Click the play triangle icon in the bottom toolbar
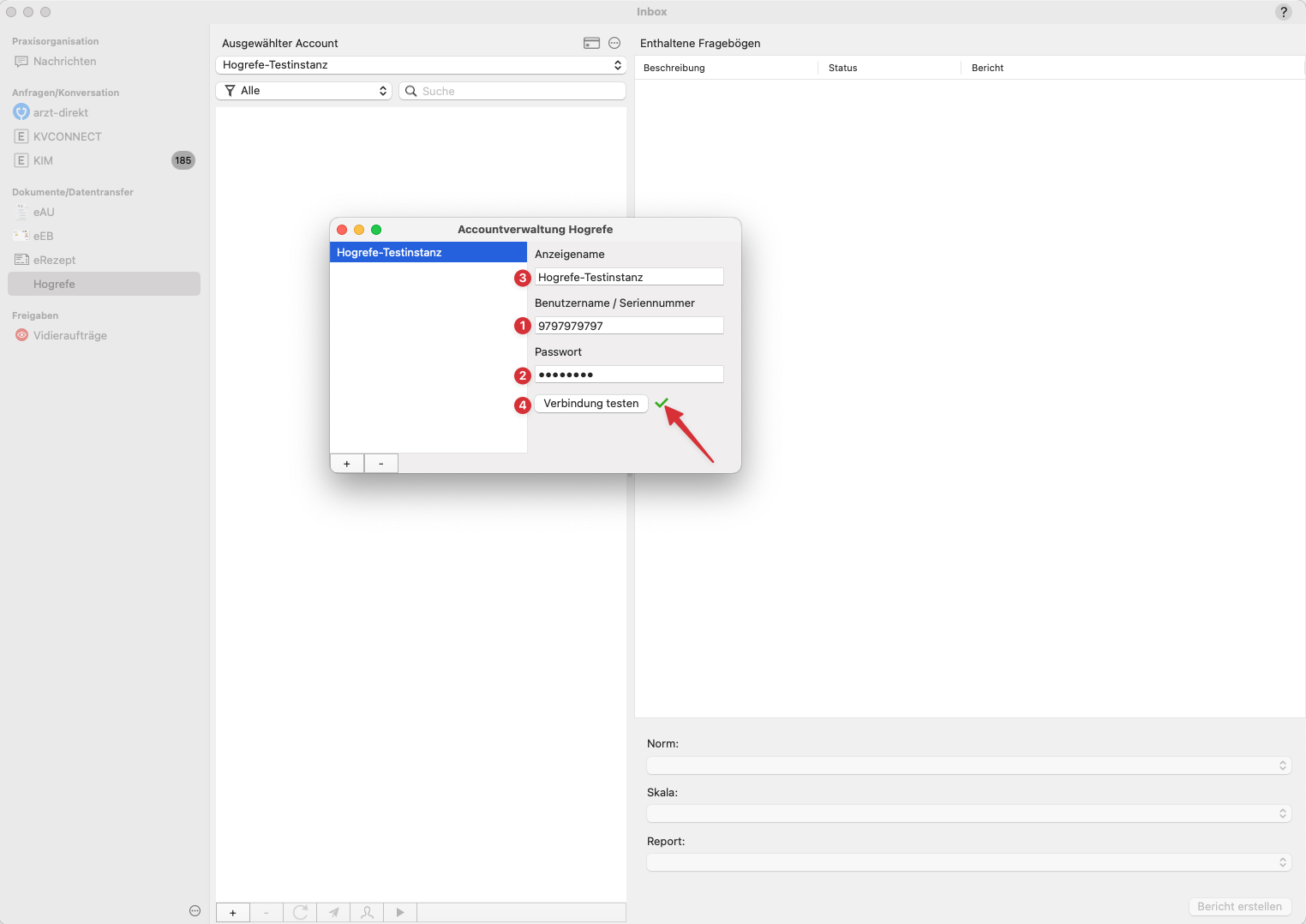Screen dimensions: 1306x924 (400, 913)
